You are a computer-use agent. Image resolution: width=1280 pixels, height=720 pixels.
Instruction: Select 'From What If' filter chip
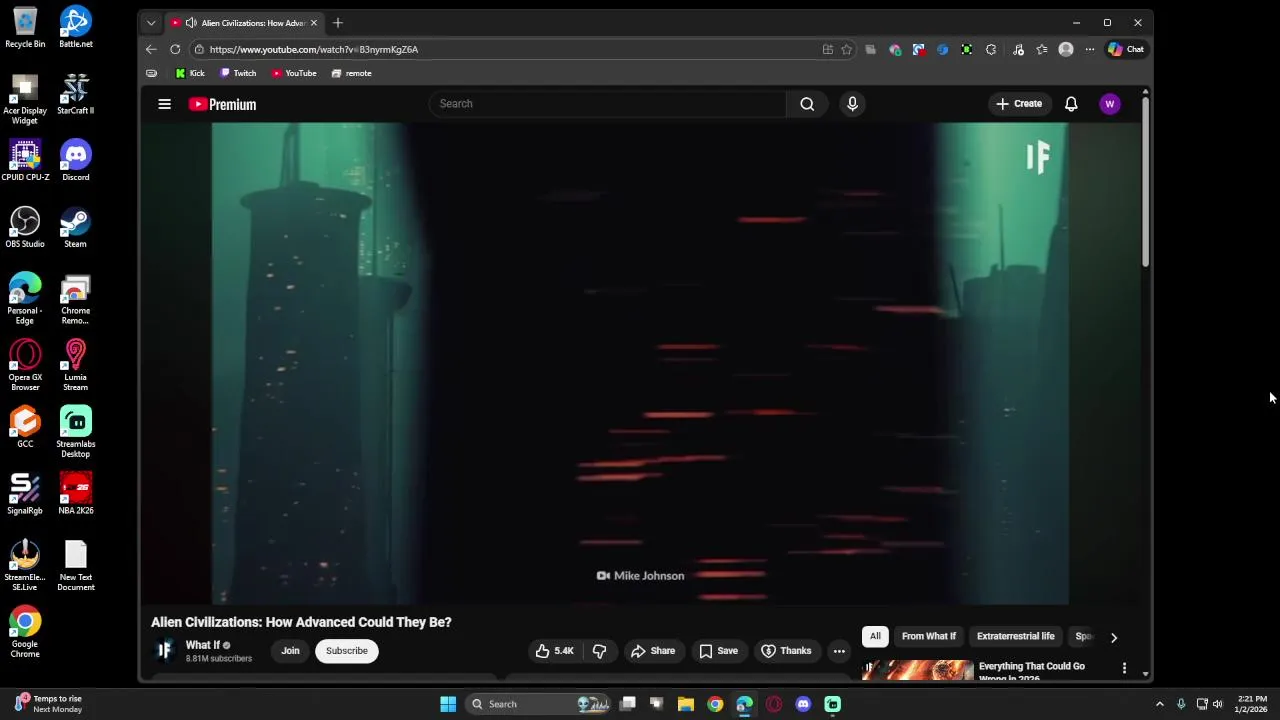tap(929, 636)
